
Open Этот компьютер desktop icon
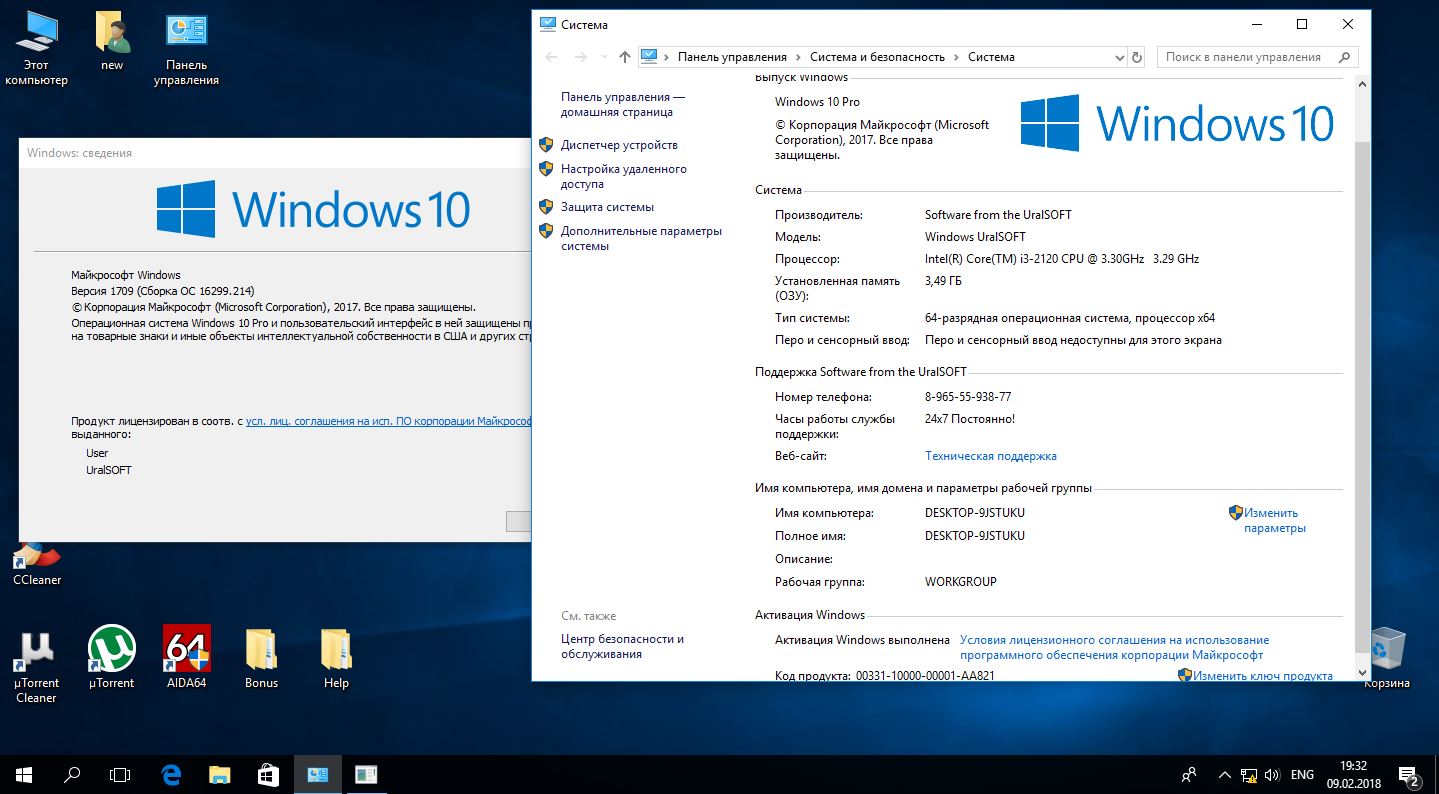click(37, 35)
